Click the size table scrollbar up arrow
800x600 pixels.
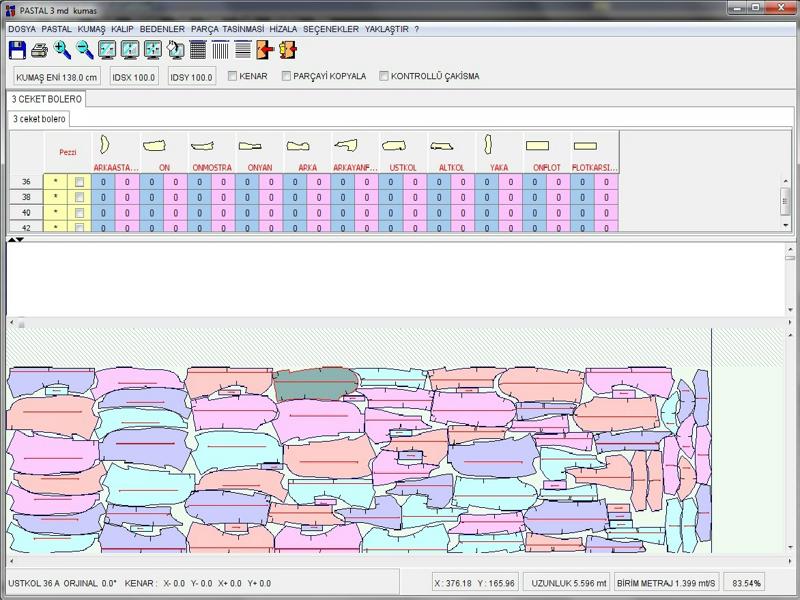tap(785, 181)
